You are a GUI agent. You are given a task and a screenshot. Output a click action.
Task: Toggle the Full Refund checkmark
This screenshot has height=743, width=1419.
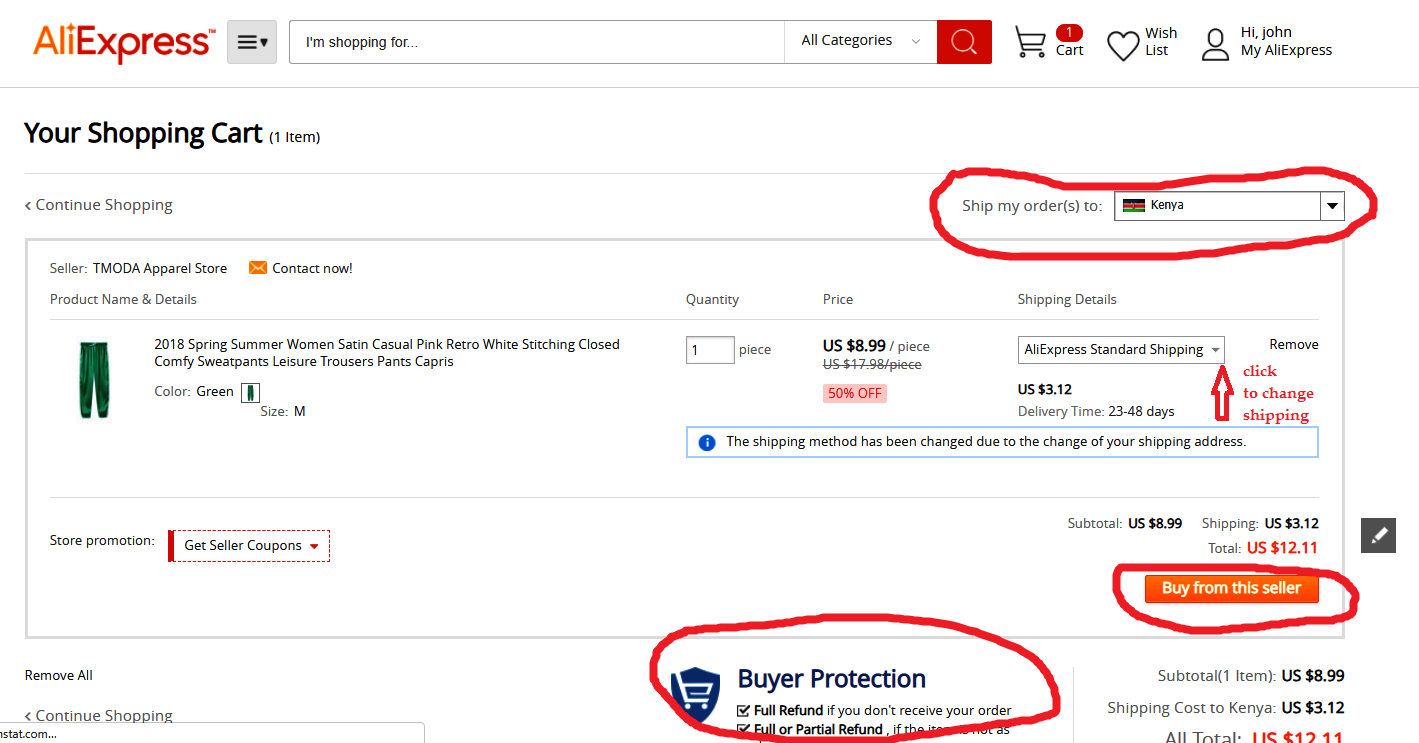click(743, 711)
